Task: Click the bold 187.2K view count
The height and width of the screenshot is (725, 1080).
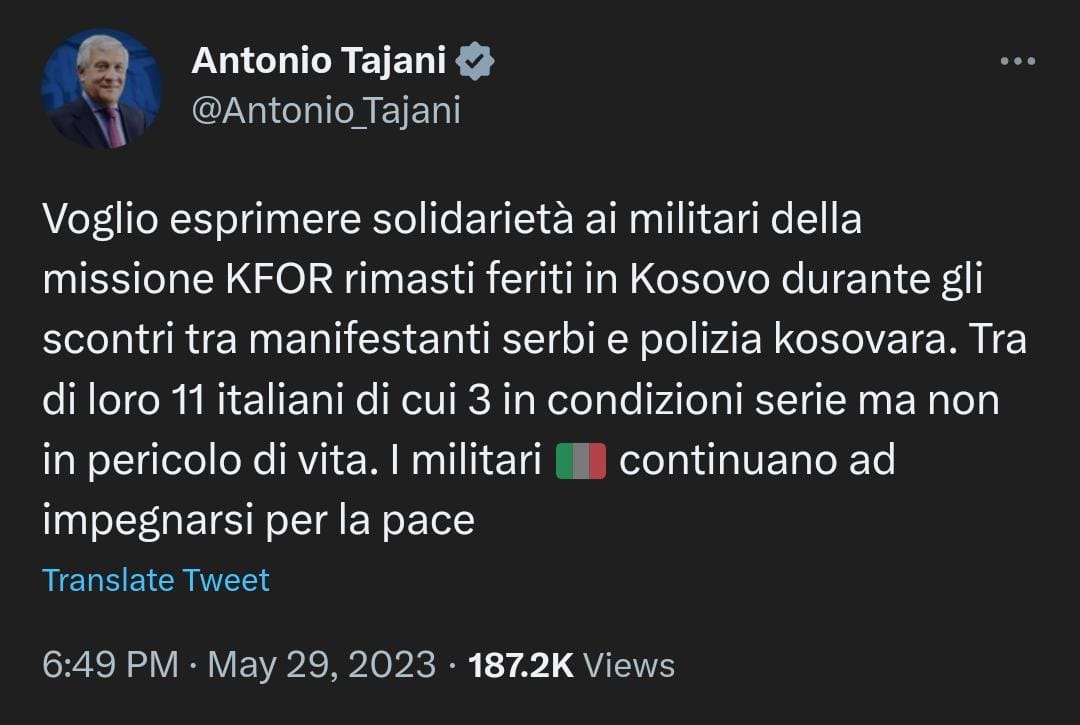Action: [521, 665]
